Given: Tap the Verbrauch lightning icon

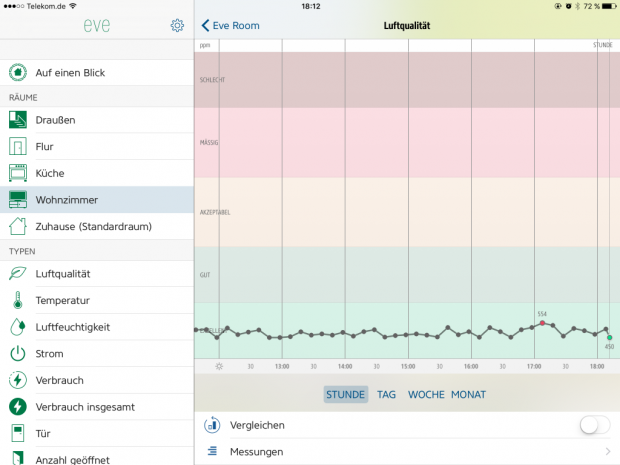Looking at the screenshot, I should pyautogui.click(x=18, y=380).
